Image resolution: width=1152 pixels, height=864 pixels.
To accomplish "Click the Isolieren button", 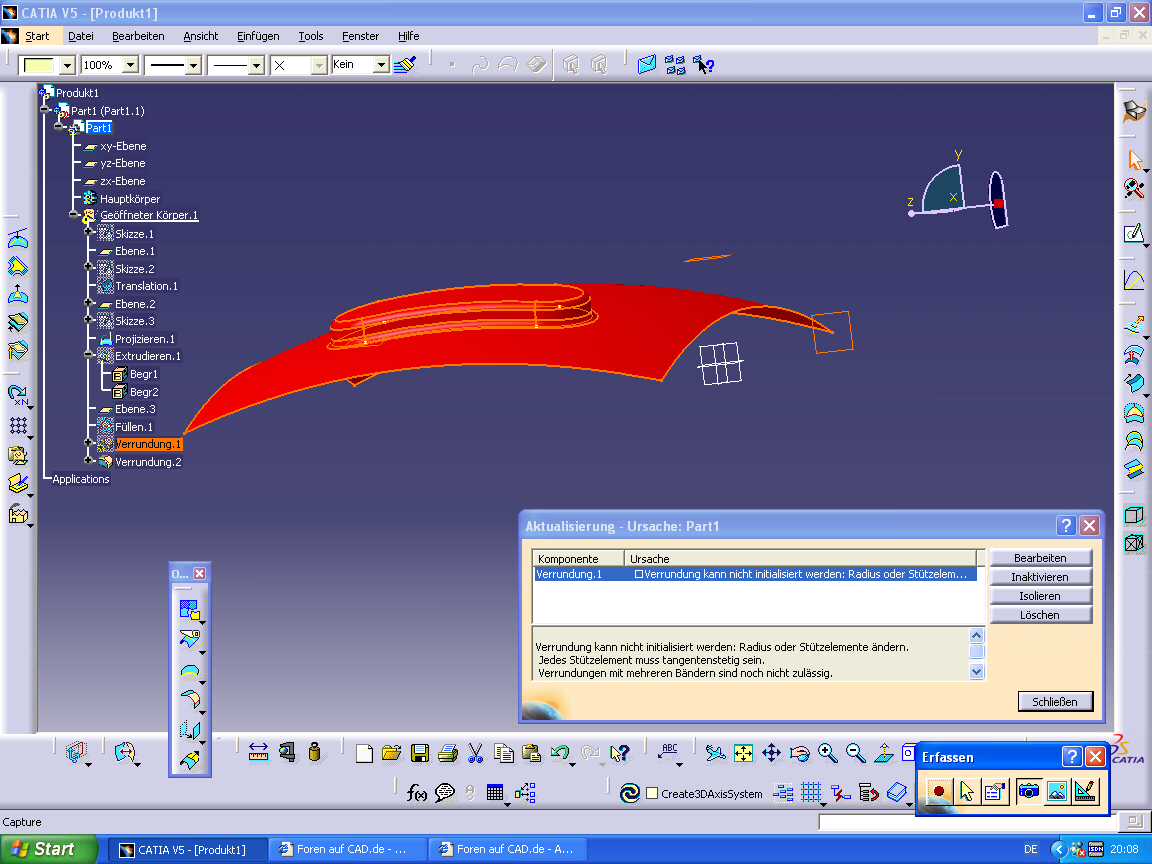I will [1040, 597].
